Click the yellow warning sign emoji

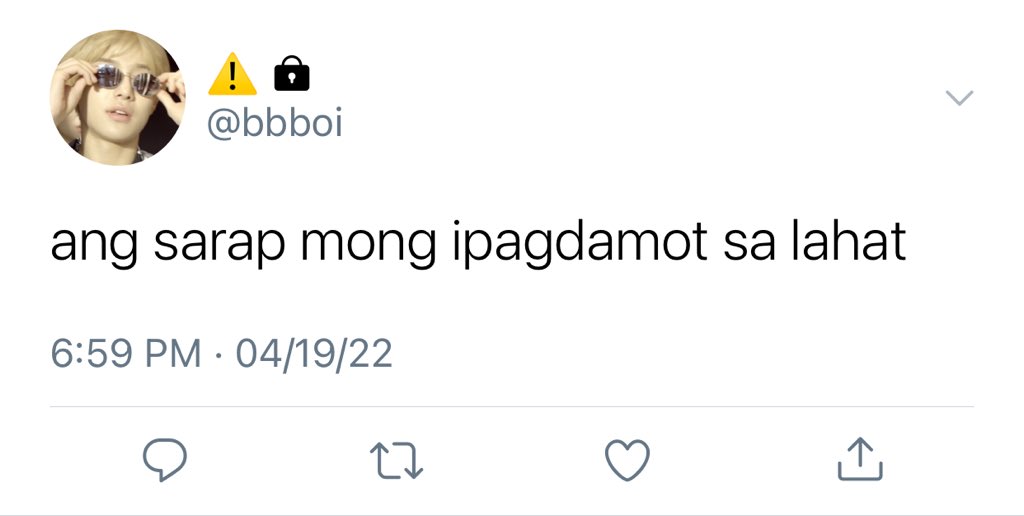(232, 74)
